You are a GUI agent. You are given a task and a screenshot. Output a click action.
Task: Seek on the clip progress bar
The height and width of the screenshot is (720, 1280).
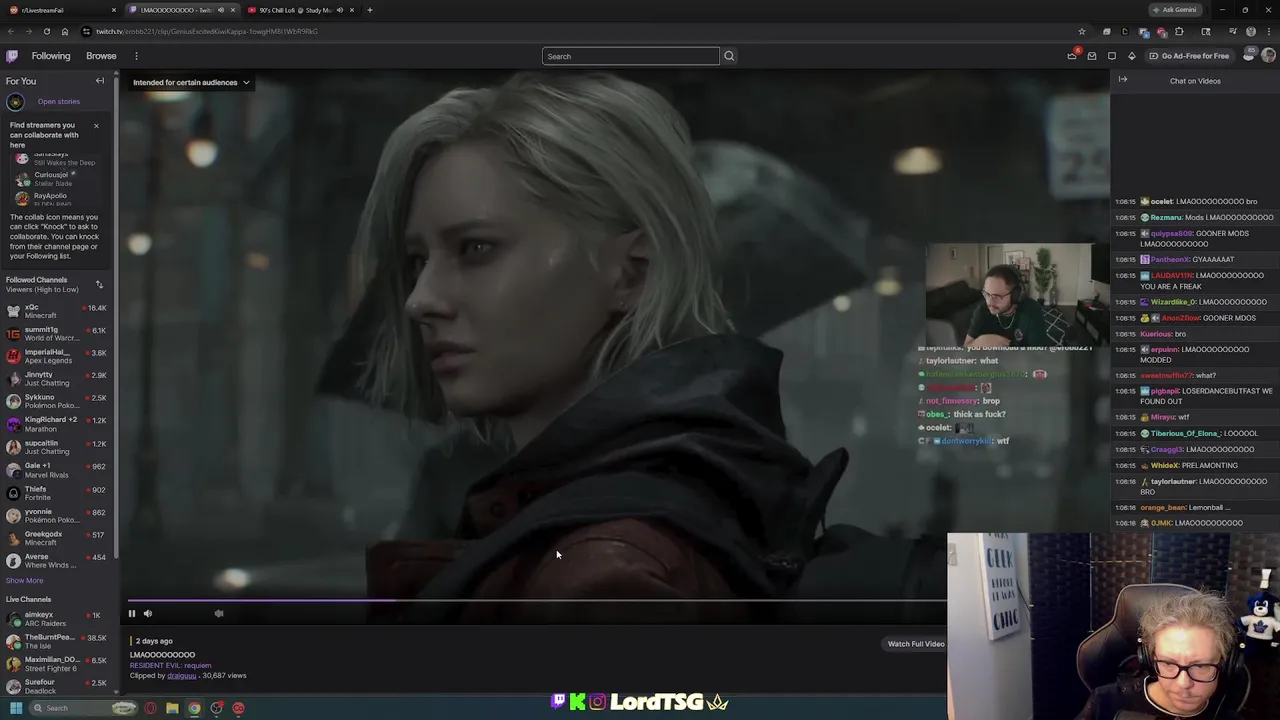click(536, 601)
